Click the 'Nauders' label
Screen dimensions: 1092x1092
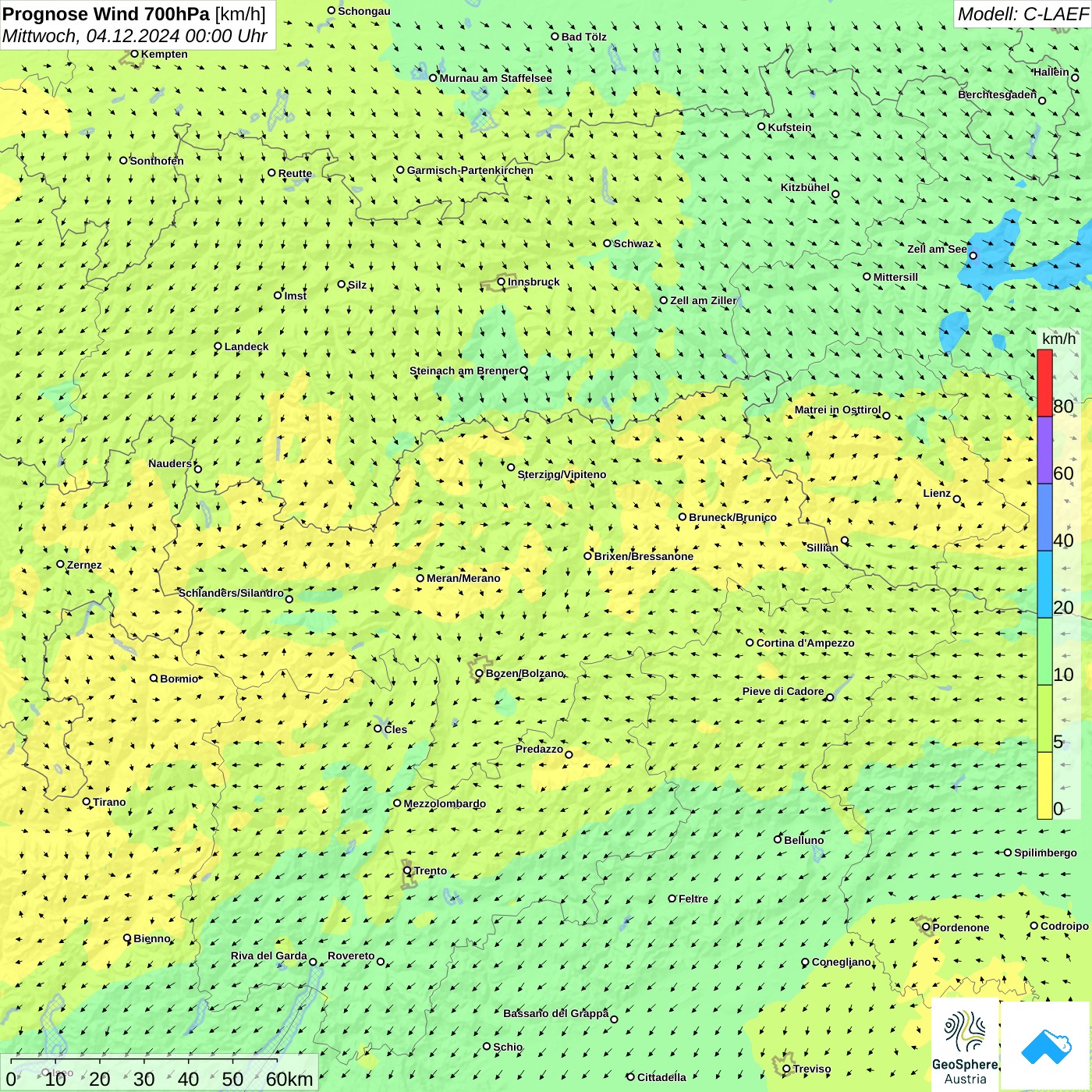pos(170,463)
